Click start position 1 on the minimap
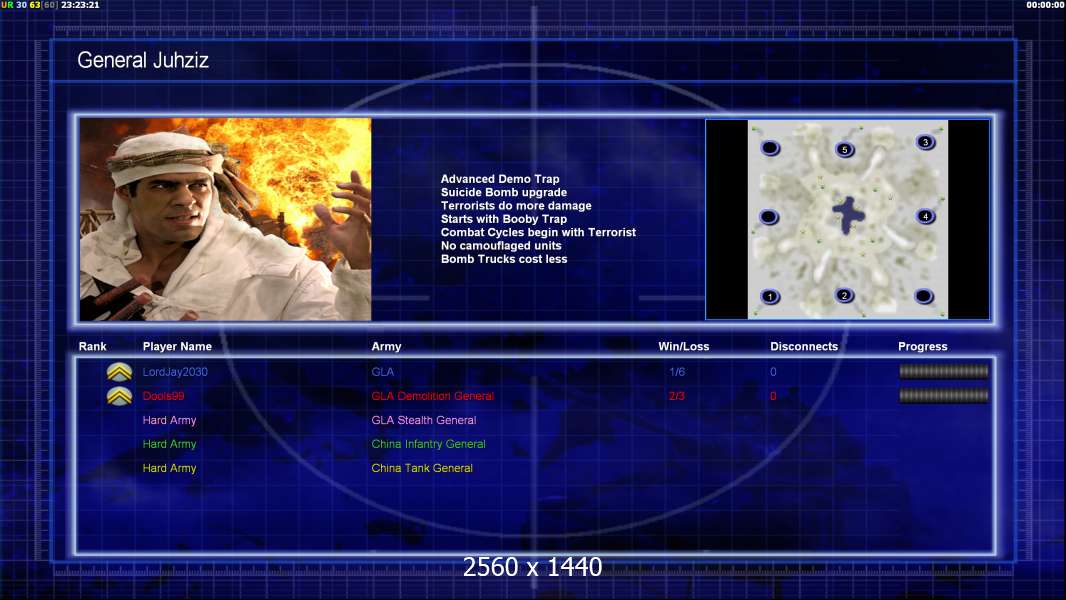 coord(770,296)
